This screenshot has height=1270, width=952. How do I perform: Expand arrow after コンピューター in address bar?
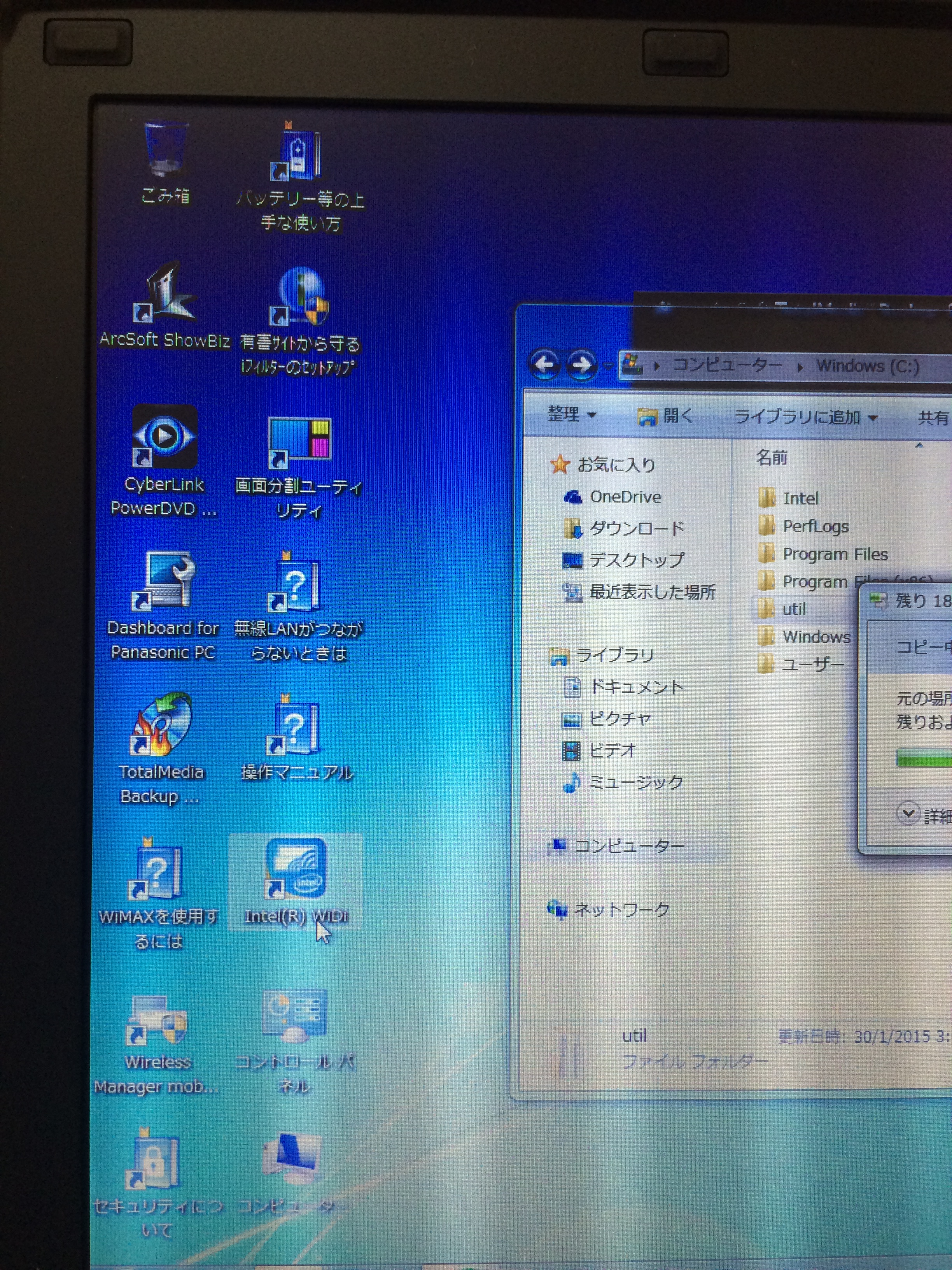click(x=800, y=367)
